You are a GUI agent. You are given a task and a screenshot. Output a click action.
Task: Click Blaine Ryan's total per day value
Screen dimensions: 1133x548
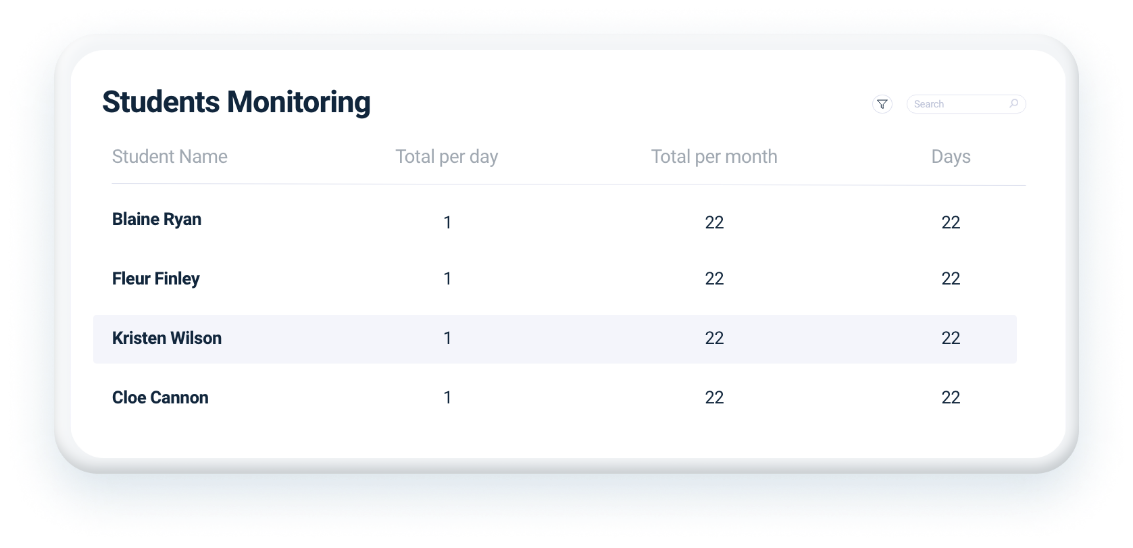(447, 222)
